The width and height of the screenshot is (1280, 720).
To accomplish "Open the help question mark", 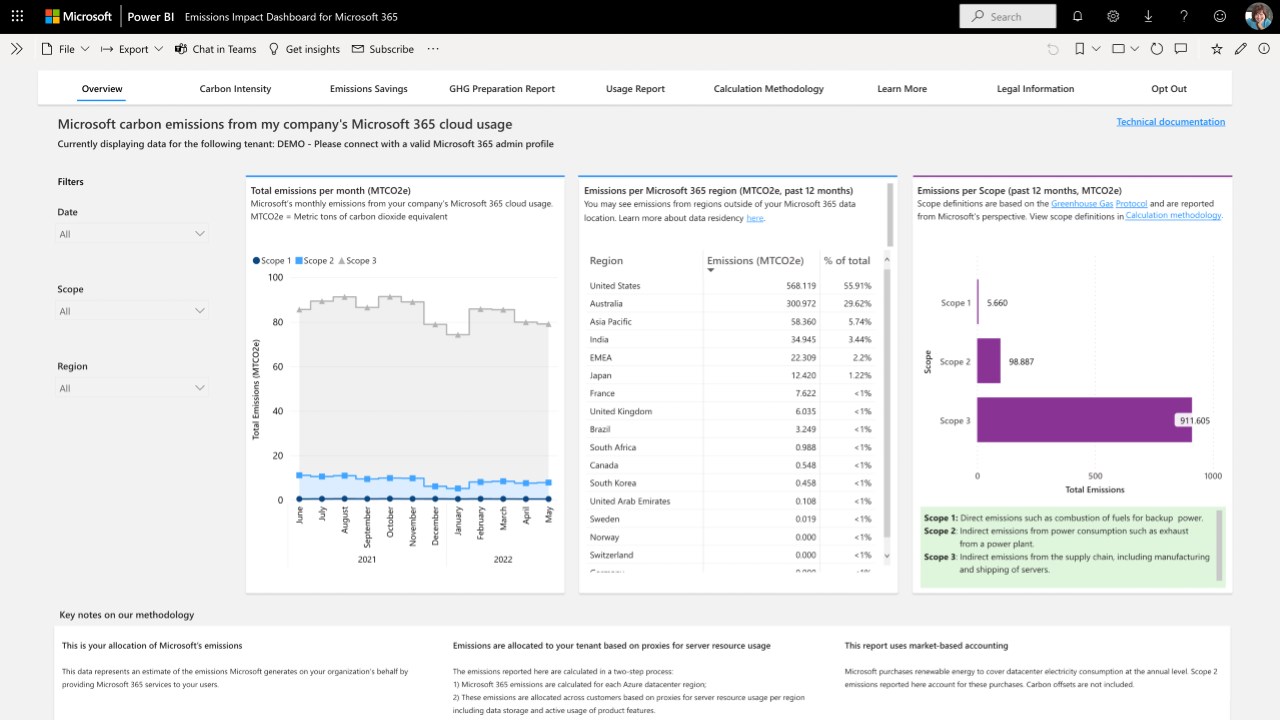I will pyautogui.click(x=1184, y=16).
